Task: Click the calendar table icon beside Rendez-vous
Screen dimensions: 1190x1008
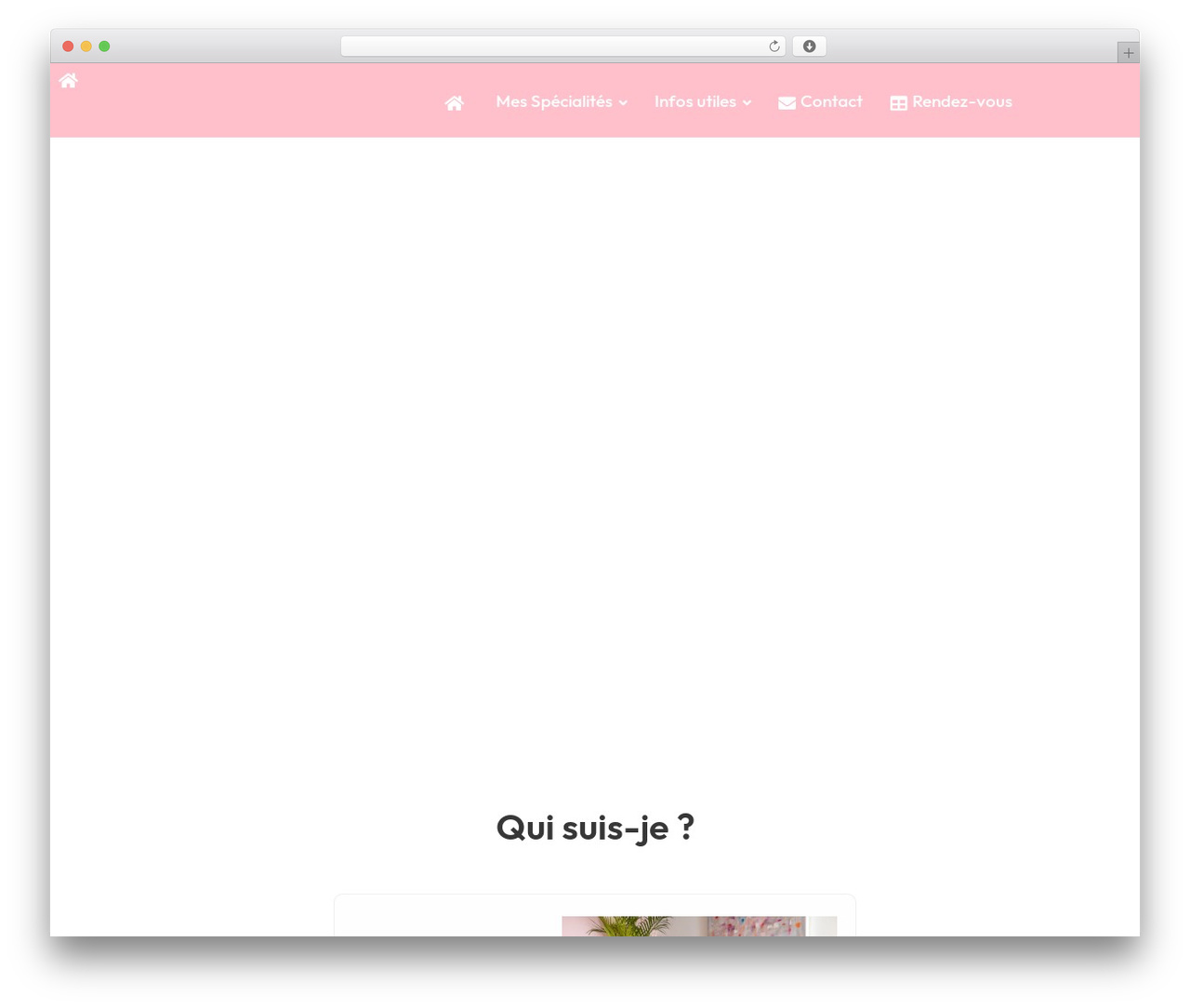Action: point(899,103)
